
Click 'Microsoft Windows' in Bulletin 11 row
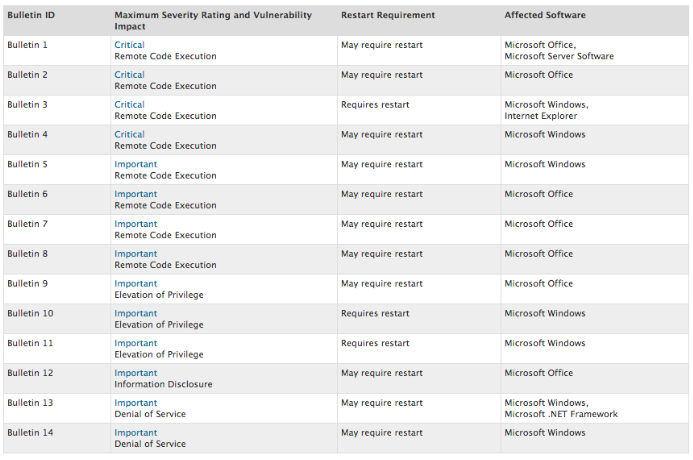click(544, 343)
